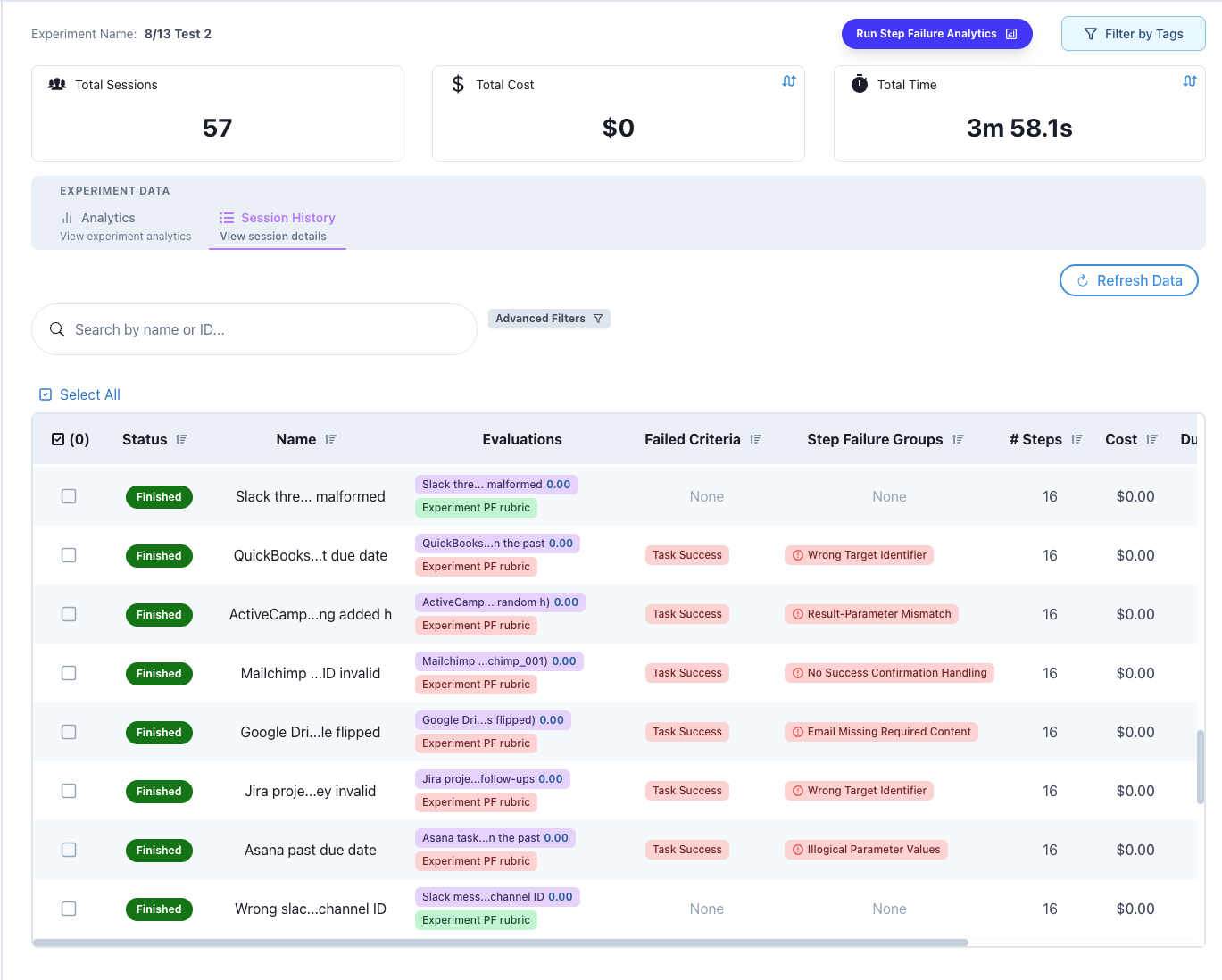Sort by # Steps column icon
Screen dimensions: 1222x980
pyautogui.click(x=1077, y=439)
